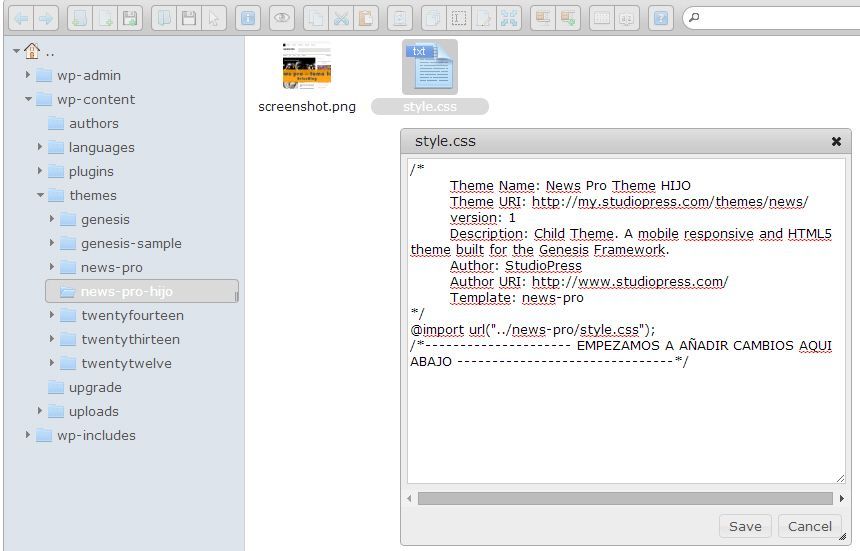
Task: Click the Rename toolbar icon
Action: [459, 19]
